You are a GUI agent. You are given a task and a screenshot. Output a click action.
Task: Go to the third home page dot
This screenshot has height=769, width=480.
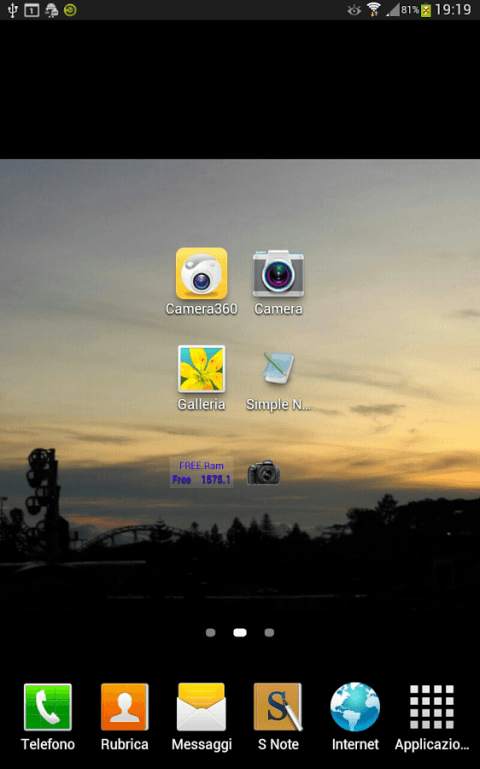tap(269, 632)
